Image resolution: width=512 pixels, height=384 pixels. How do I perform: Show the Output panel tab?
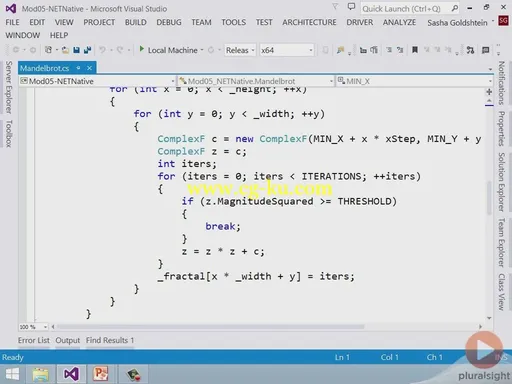[x=68, y=340]
